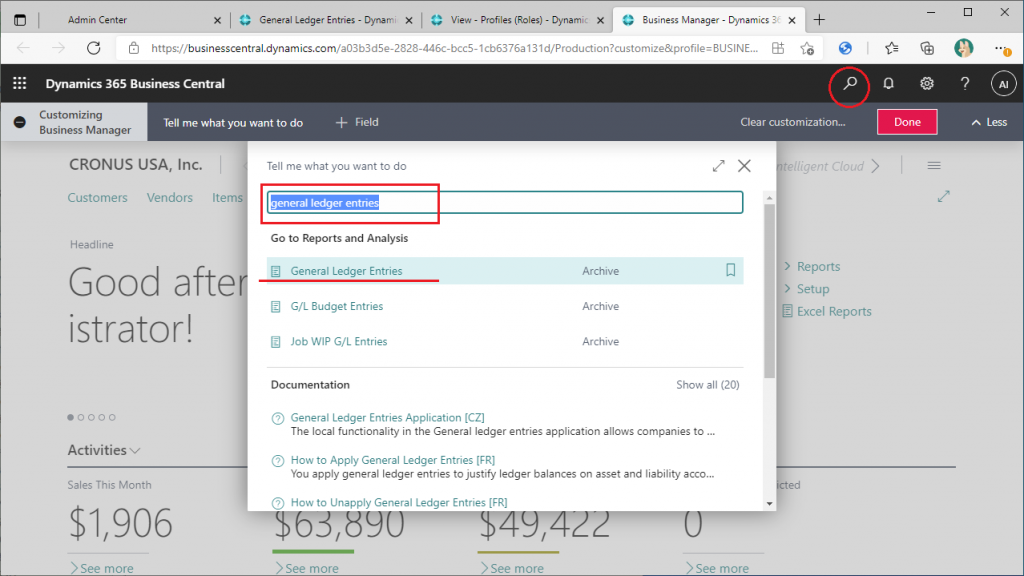This screenshot has height=576, width=1024.
Task: Expand navigation past Intelligent Cloud chevron
Action: [875, 166]
